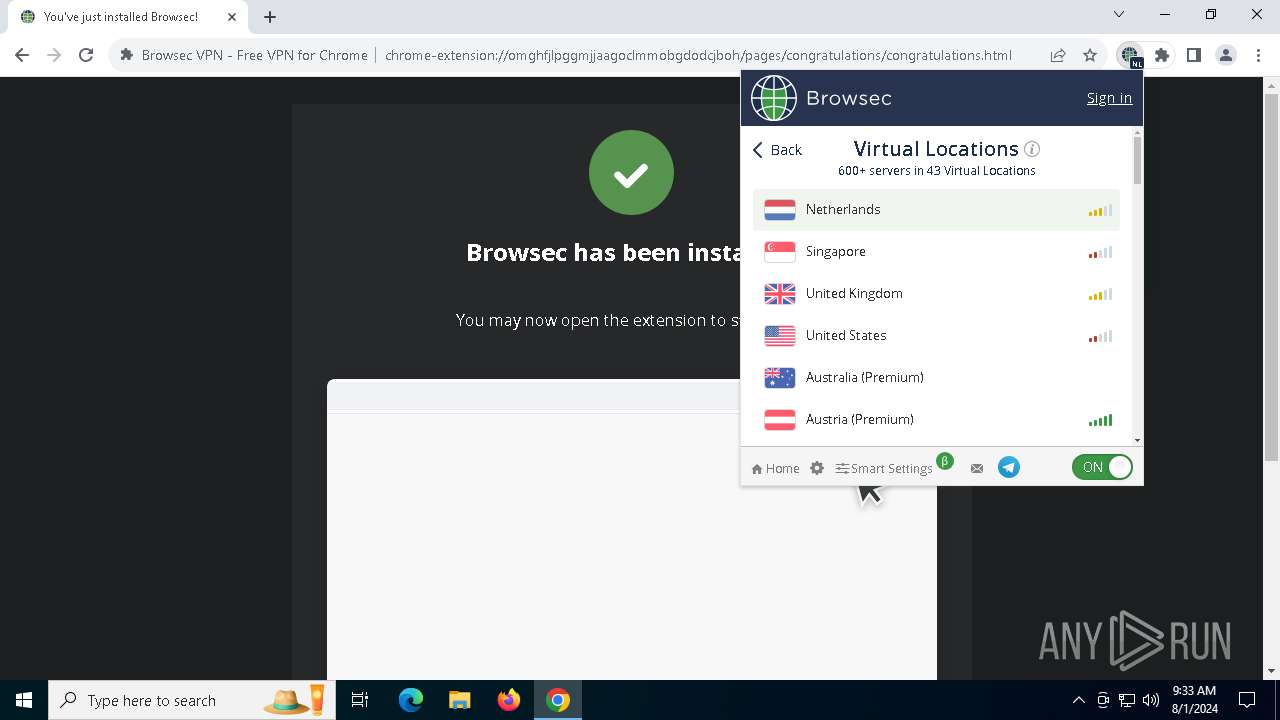The width and height of the screenshot is (1280, 720).
Task: Bookmark this page with the star icon
Action: pyautogui.click(x=1090, y=56)
